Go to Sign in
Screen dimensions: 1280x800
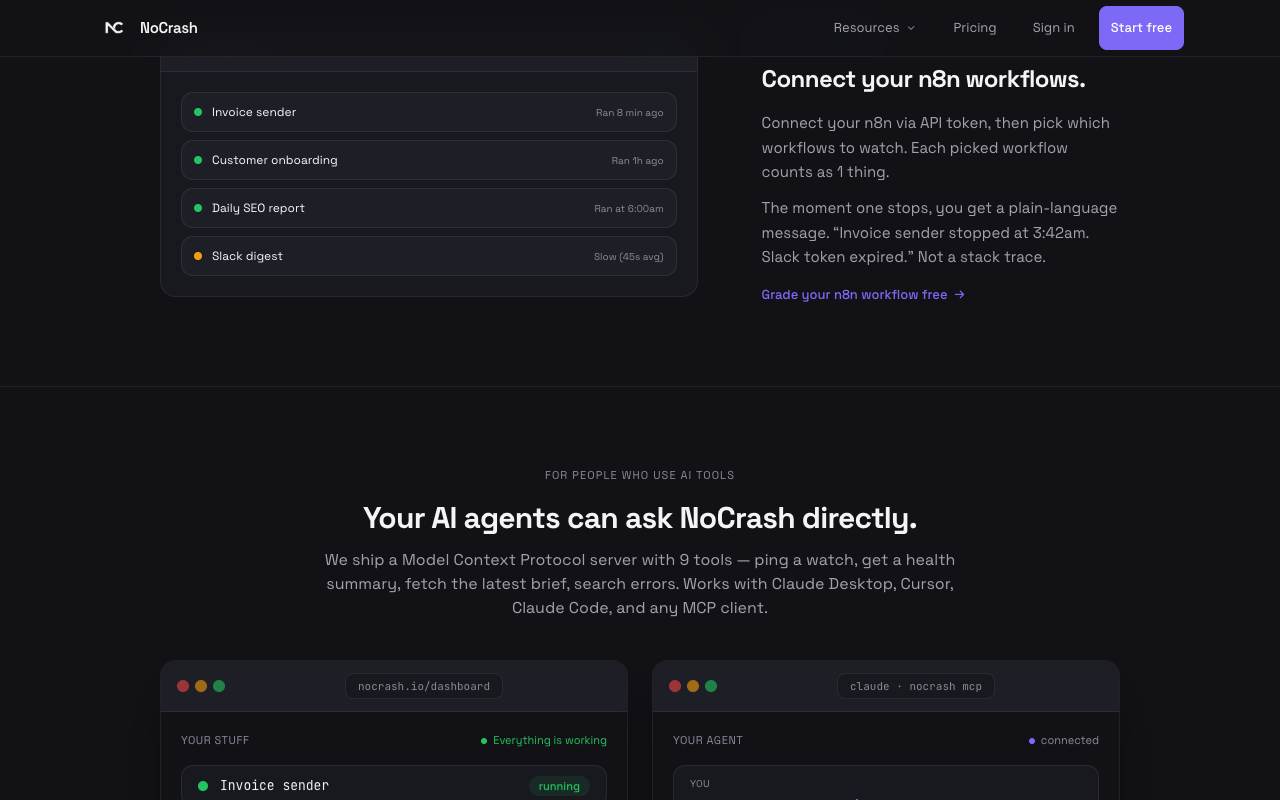click(x=1053, y=28)
